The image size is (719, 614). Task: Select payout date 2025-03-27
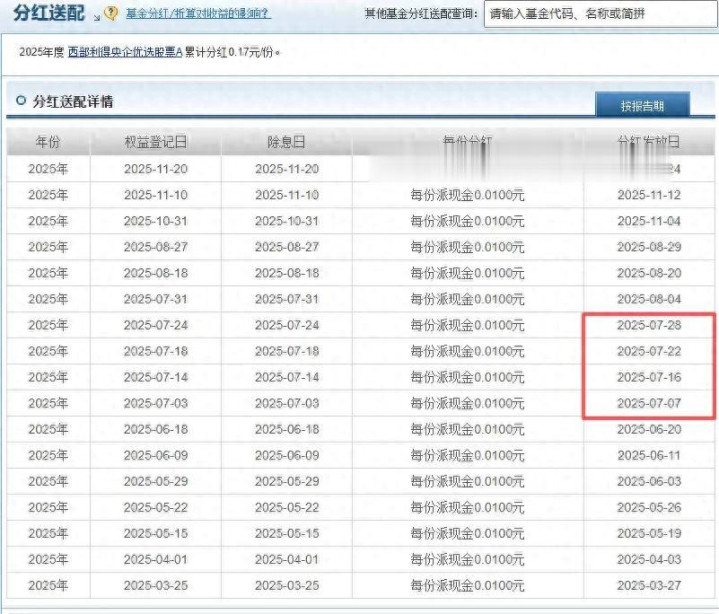tap(649, 586)
